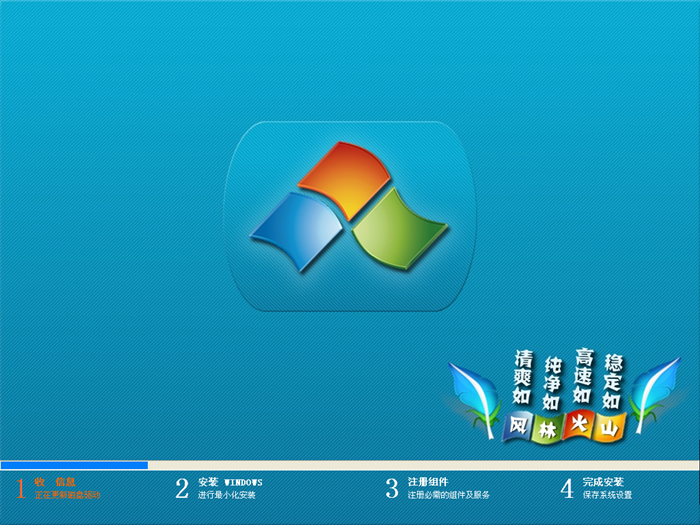Viewport: 700px width, 525px height.
Task: Click the step number 4
Action: click(567, 488)
